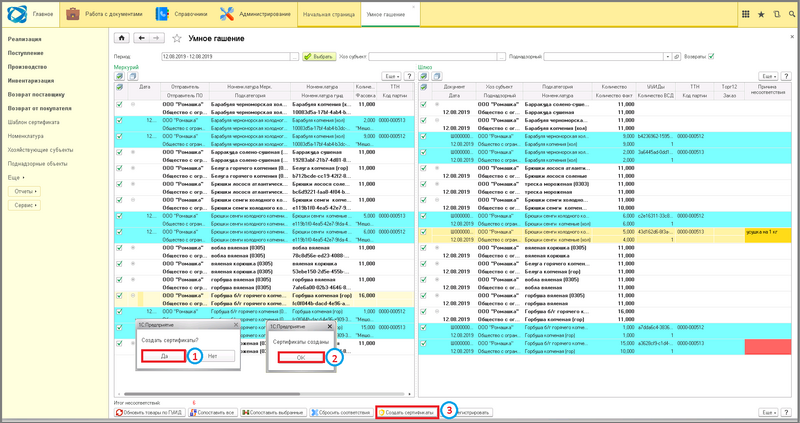This screenshot has width=800, height=423.
Task: Click the period chooser ellipsis button
Action: pyautogui.click(x=294, y=57)
